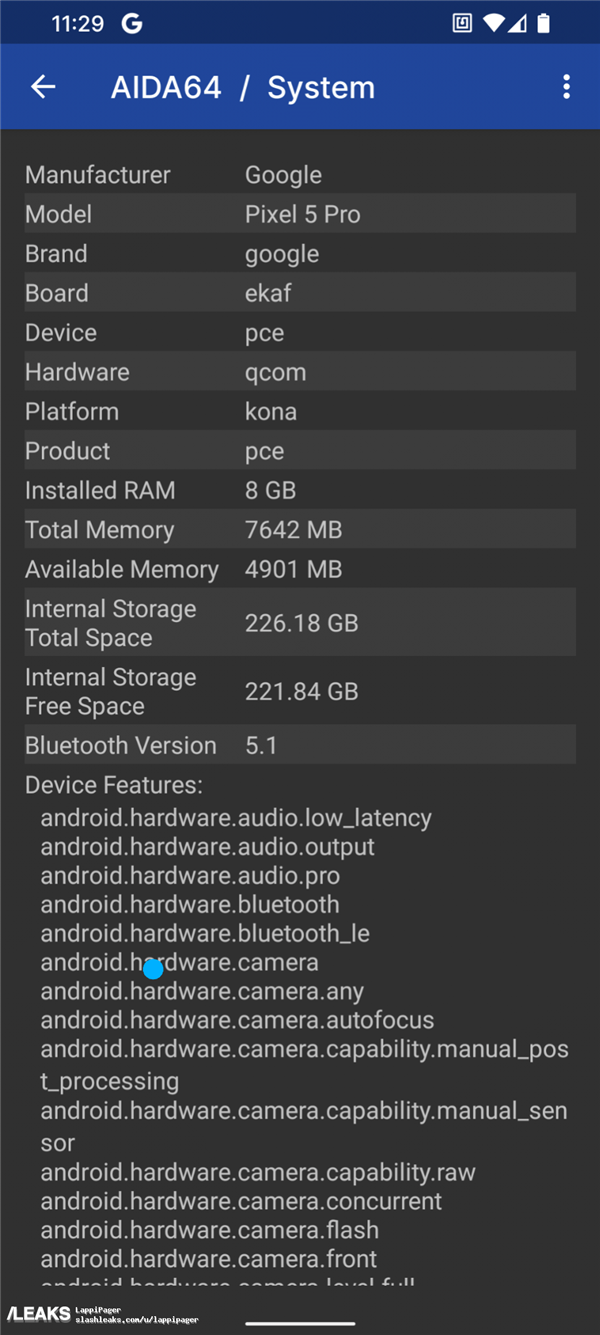
Task: Open the three-dot overflow menu
Action: click(566, 86)
